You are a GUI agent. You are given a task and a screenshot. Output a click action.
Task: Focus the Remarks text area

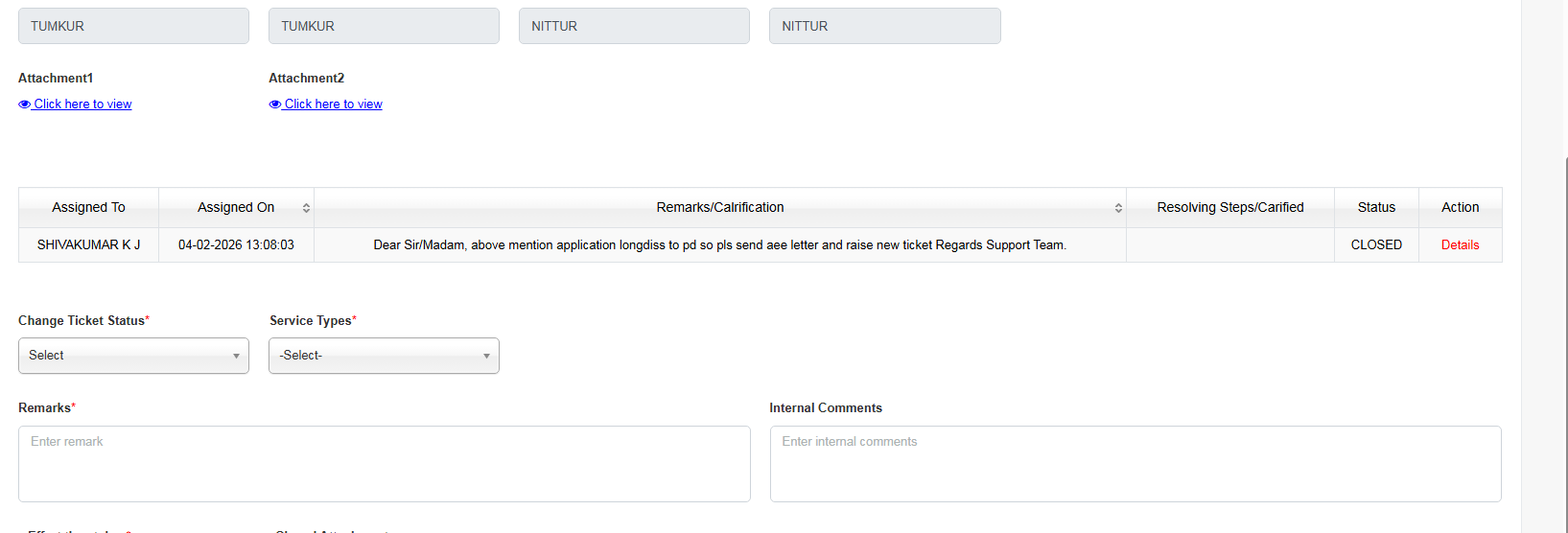(384, 464)
